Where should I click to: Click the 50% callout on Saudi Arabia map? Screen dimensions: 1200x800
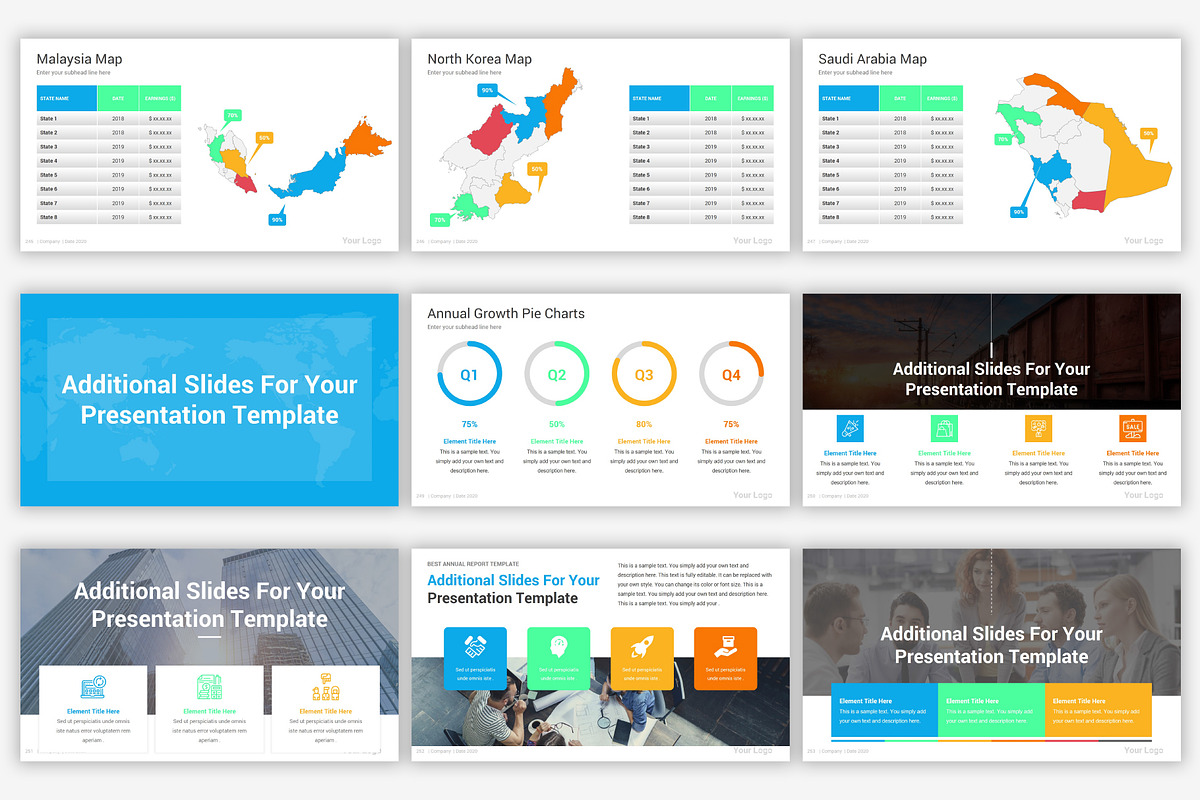point(1148,133)
